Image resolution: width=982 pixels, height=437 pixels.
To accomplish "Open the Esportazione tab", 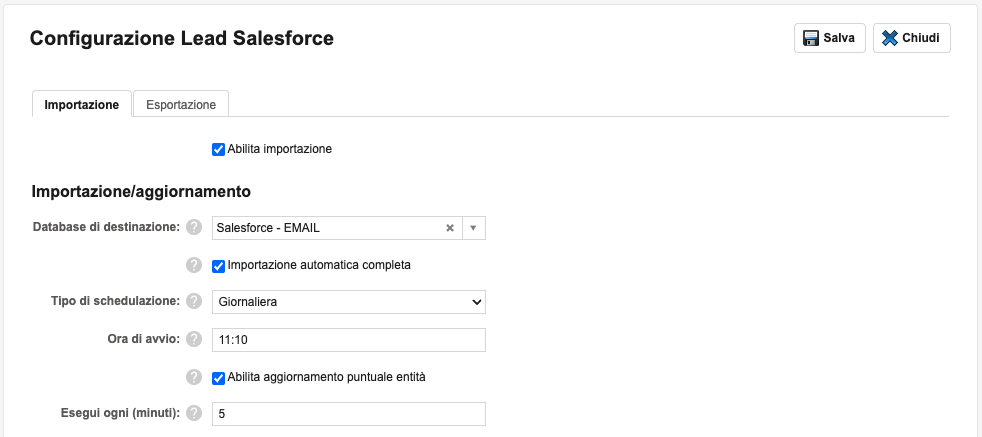I will point(181,105).
